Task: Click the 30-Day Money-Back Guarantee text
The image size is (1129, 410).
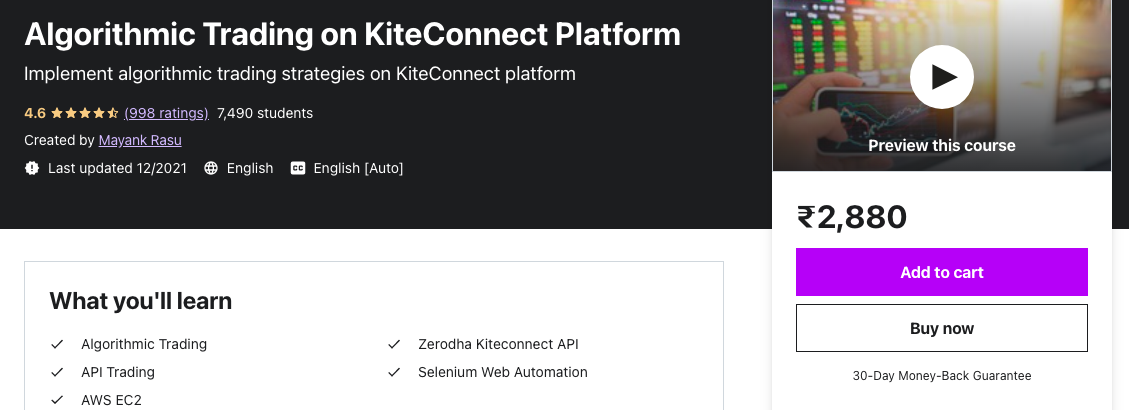Action: pos(941,376)
